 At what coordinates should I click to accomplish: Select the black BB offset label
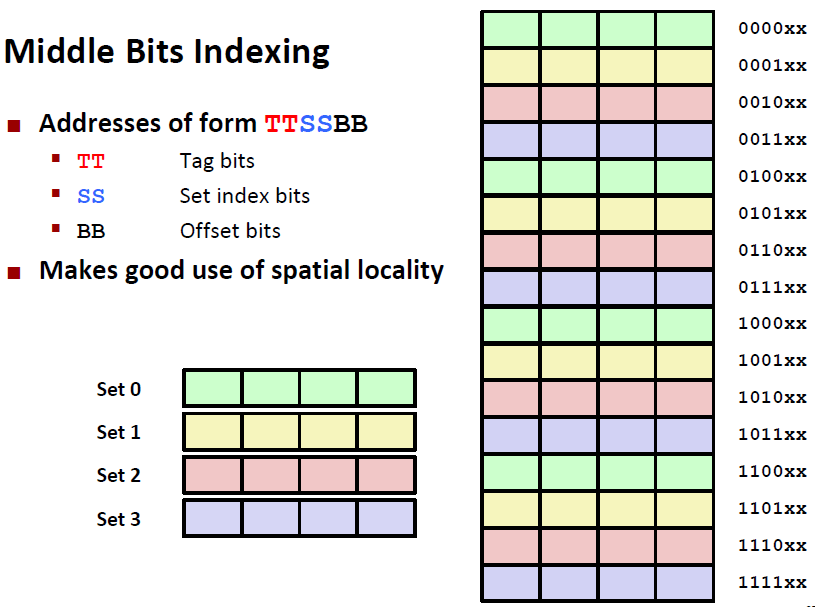pos(91,231)
